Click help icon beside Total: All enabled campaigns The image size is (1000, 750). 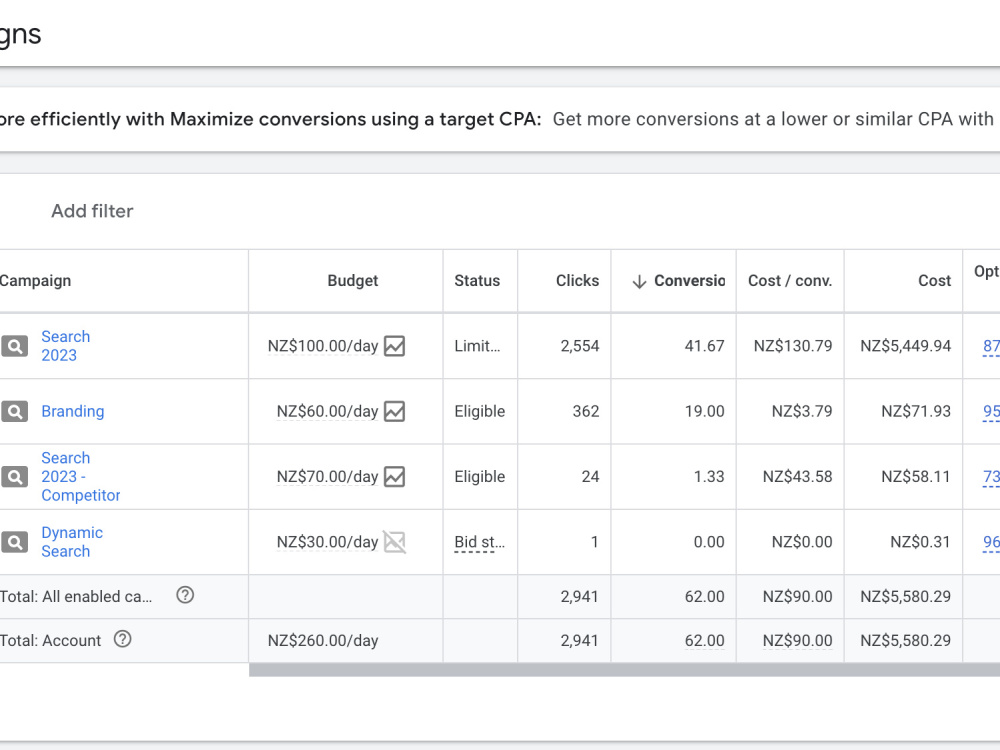click(x=185, y=595)
